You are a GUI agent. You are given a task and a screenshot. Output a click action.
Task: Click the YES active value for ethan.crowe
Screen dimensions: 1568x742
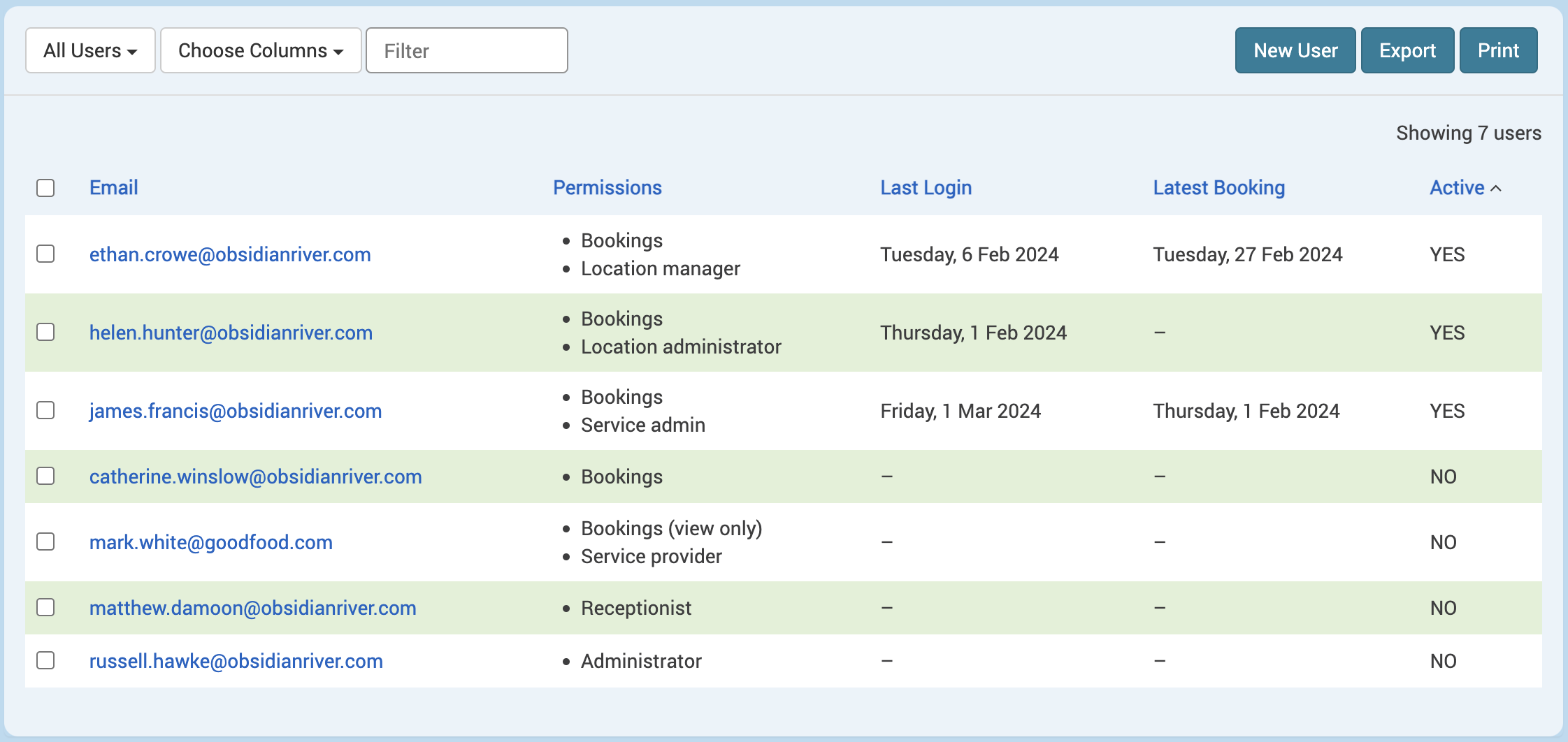tap(1446, 254)
